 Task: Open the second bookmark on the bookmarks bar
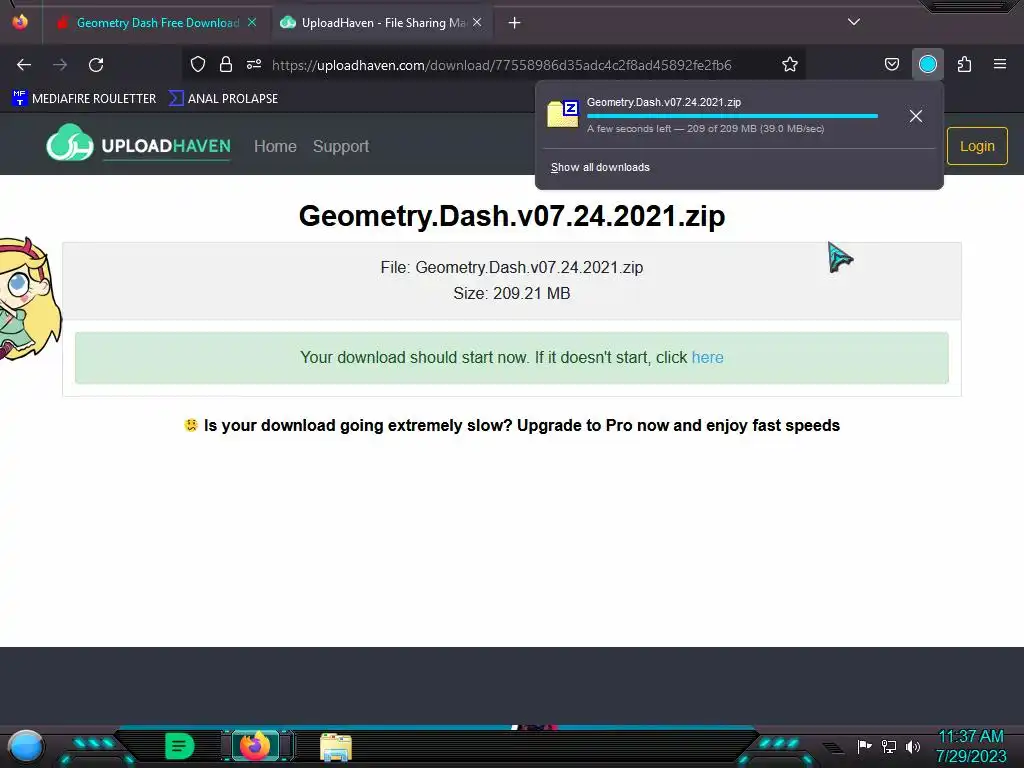[223, 99]
